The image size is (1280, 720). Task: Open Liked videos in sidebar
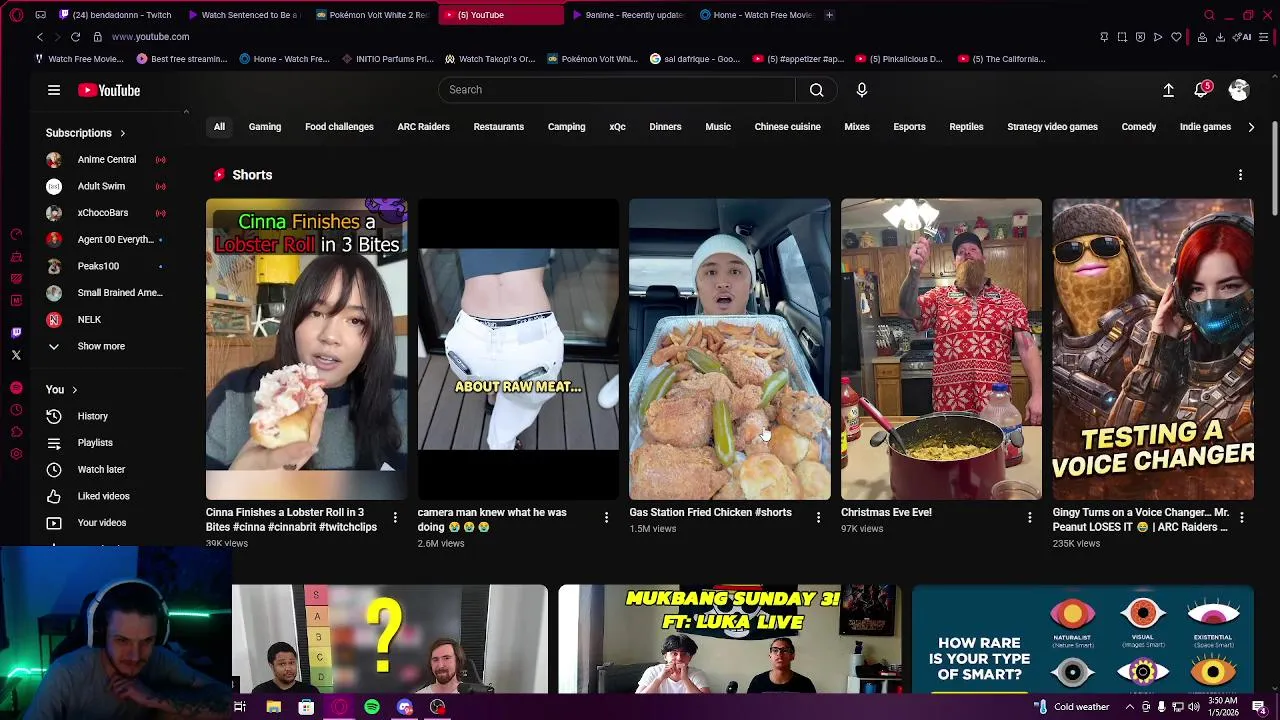[105, 496]
